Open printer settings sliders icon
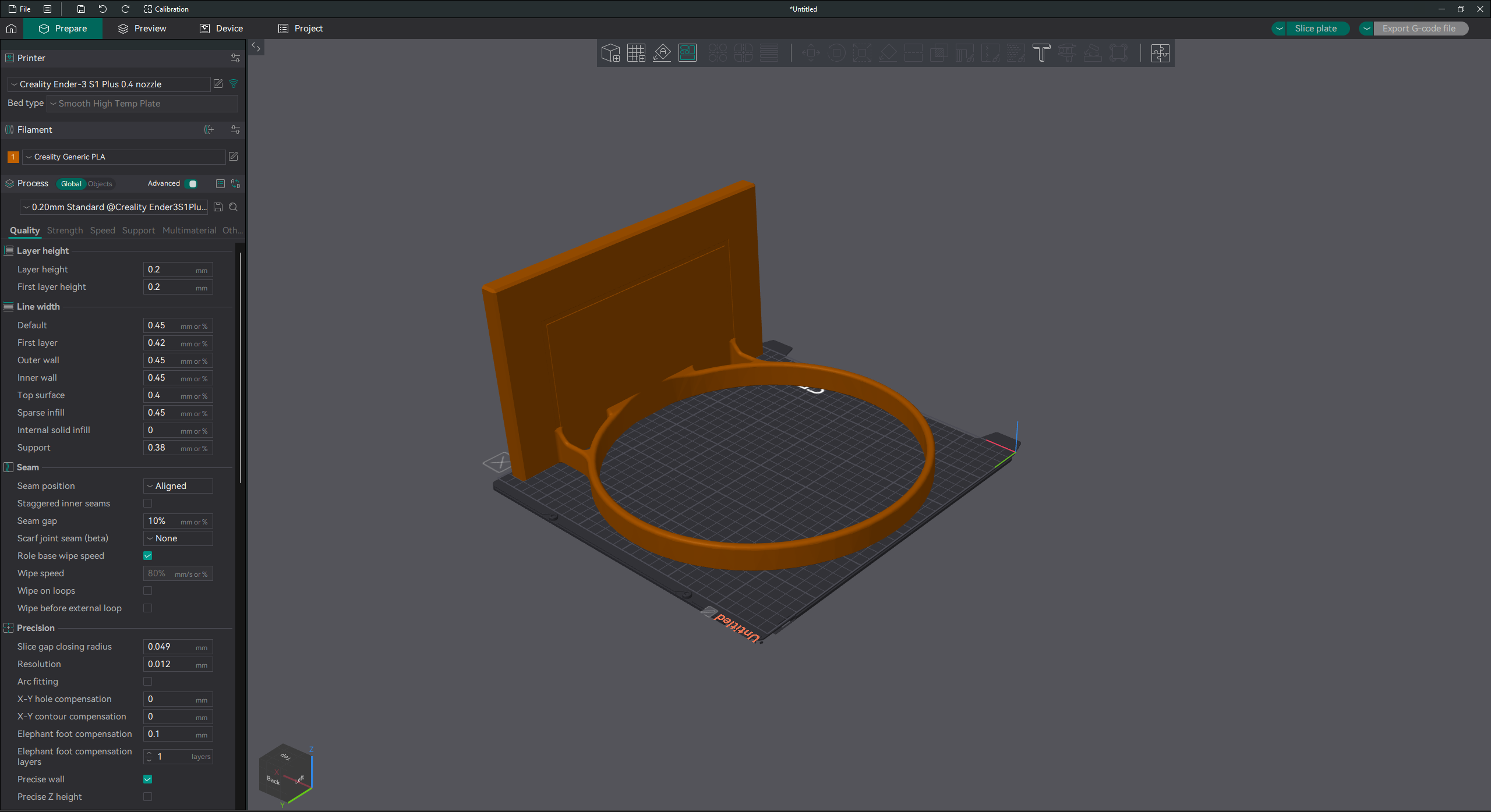The height and width of the screenshot is (812, 1491). coord(235,58)
